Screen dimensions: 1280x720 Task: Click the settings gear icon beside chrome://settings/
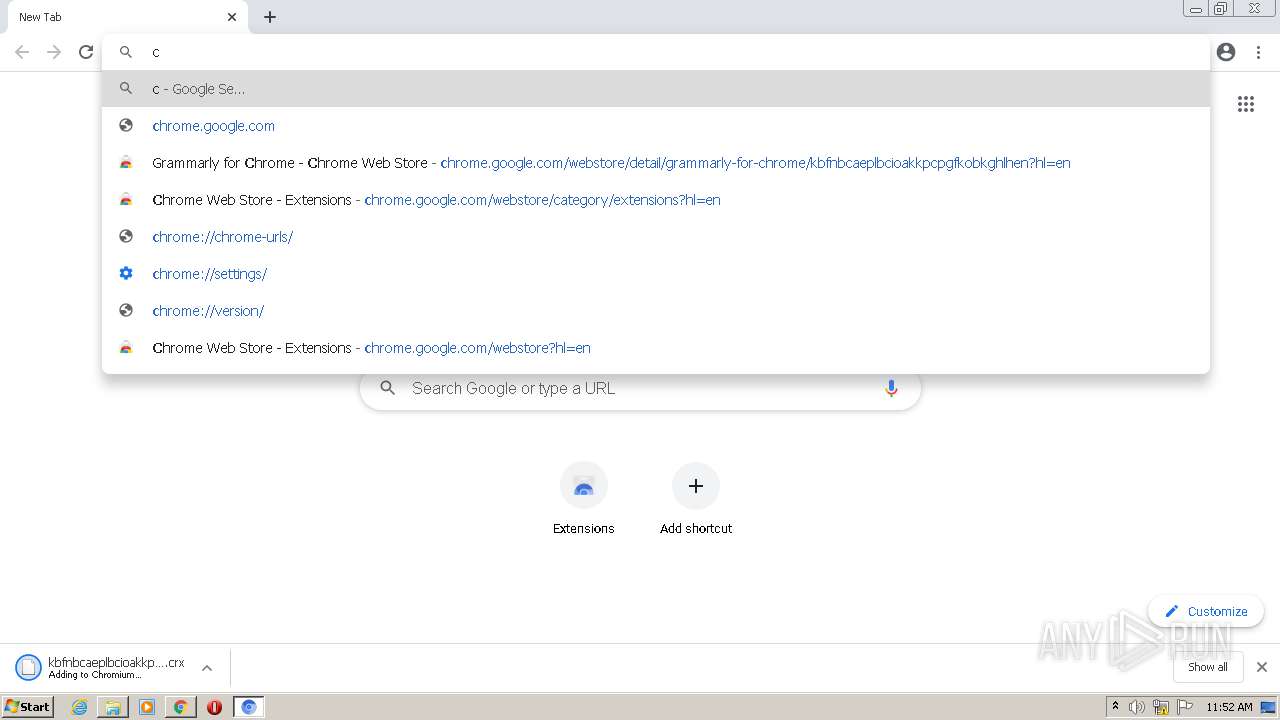tap(126, 273)
